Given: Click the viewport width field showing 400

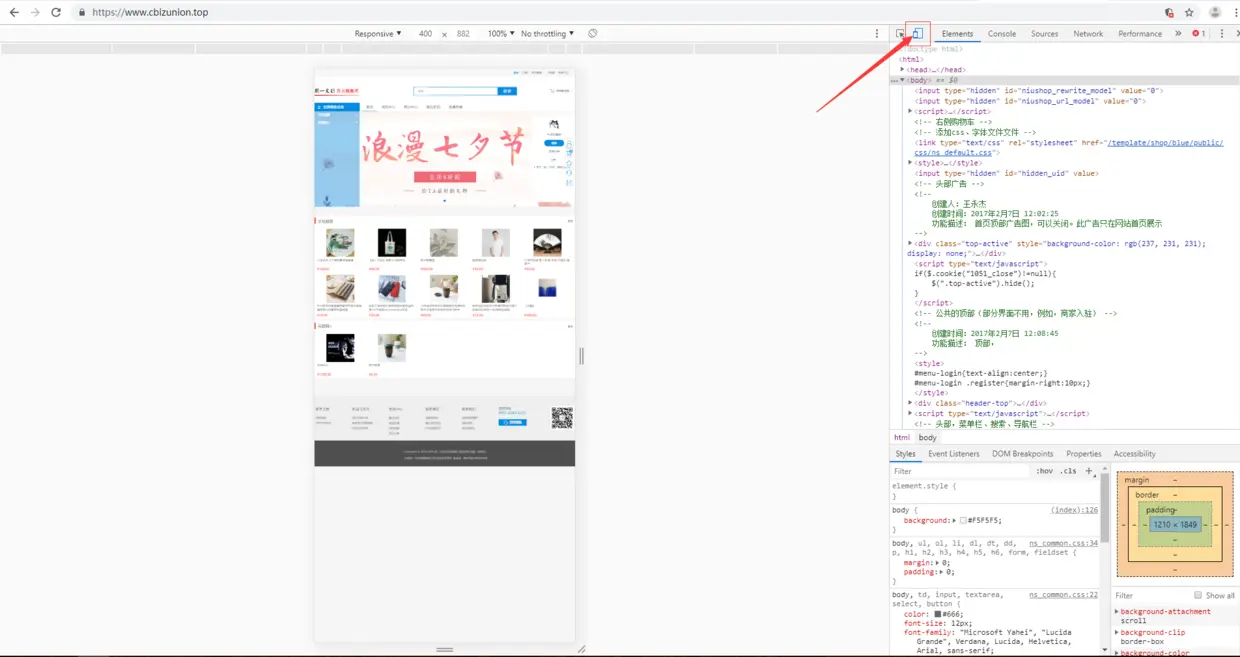Looking at the screenshot, I should point(425,33).
